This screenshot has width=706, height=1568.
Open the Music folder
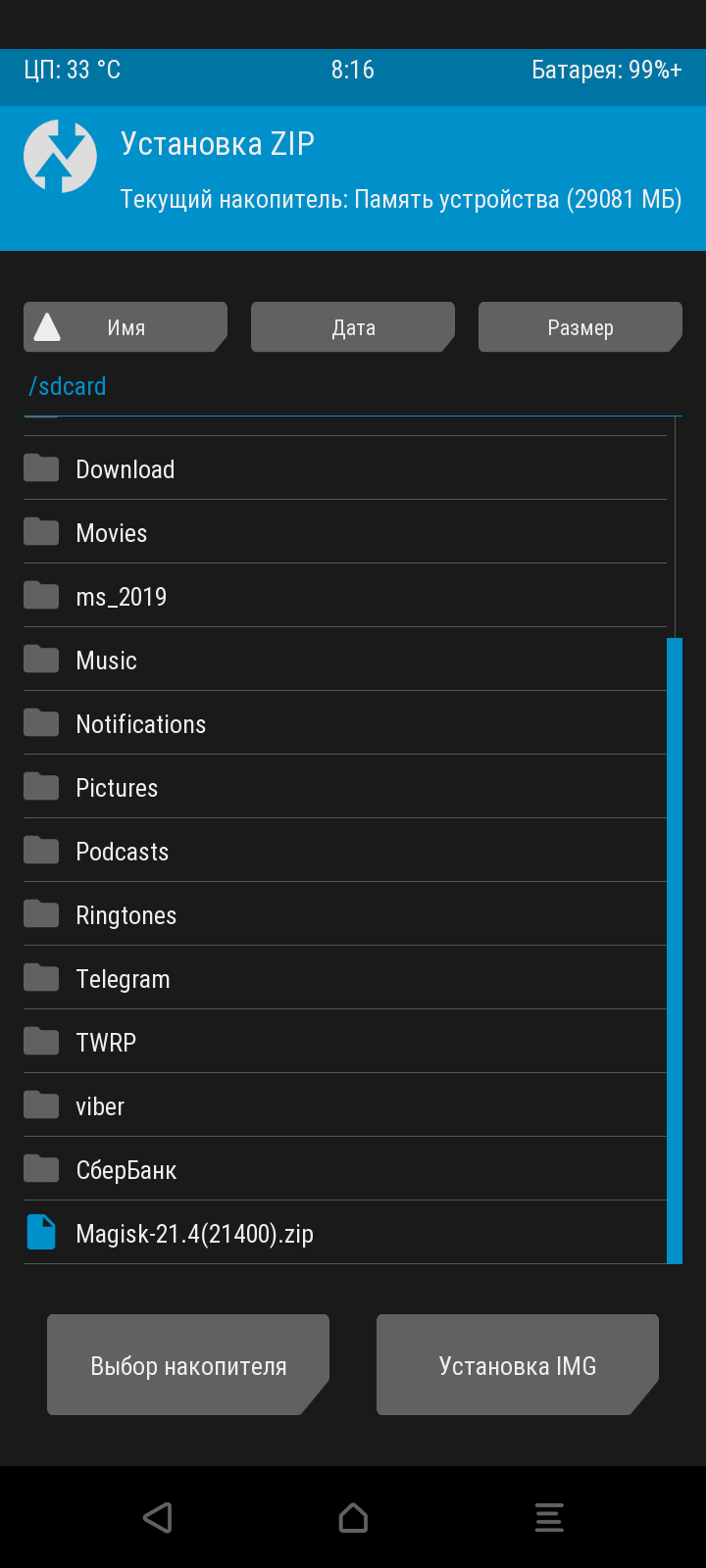pos(107,661)
